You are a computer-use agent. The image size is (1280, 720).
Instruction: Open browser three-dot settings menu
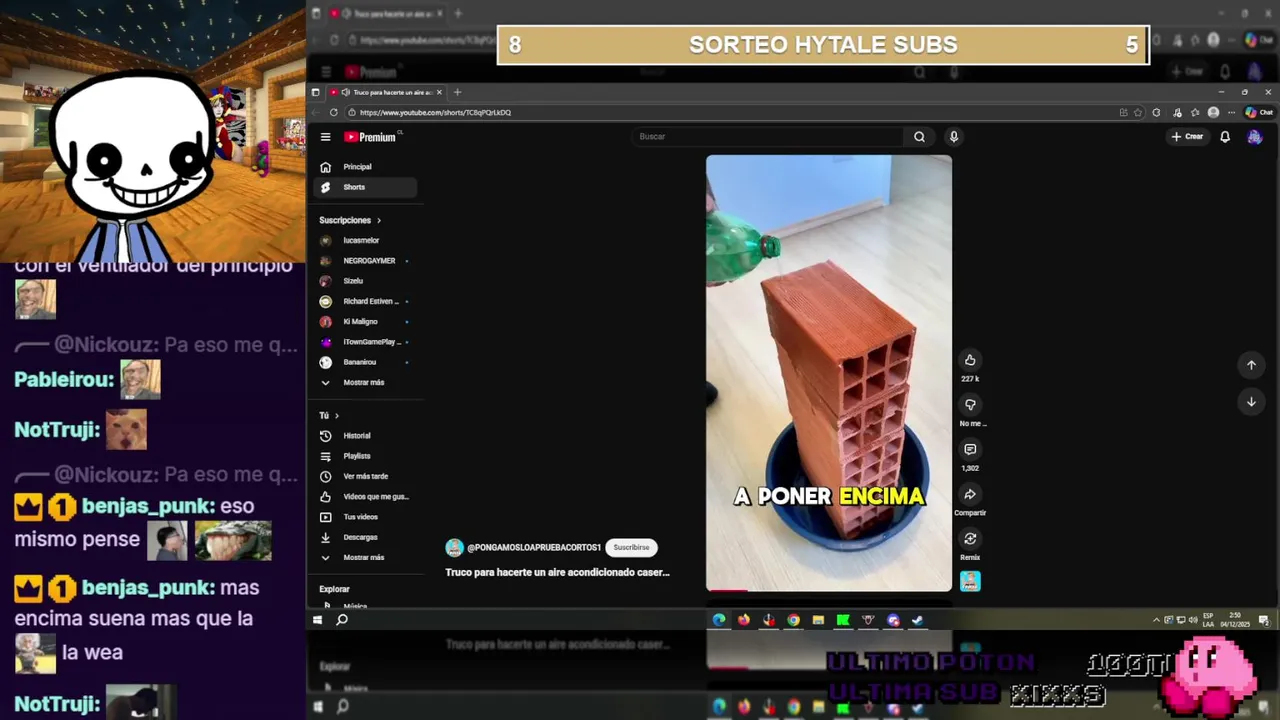(x=1231, y=112)
